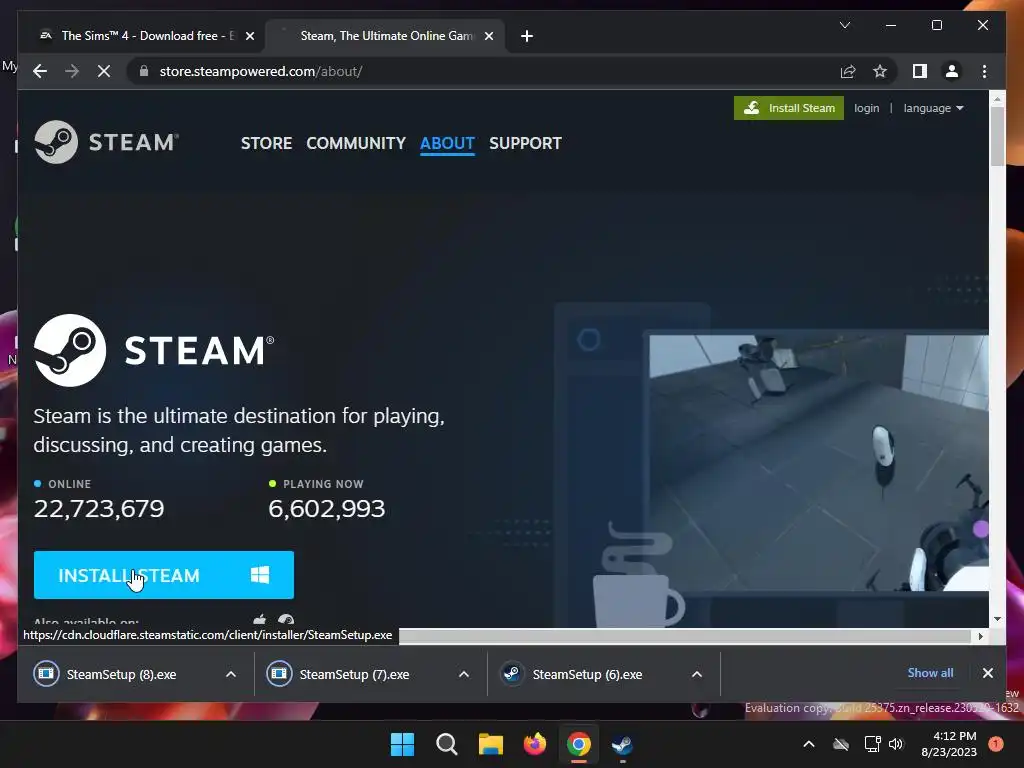This screenshot has height=768, width=1024.
Task: Open the notification badge in tray
Action: click(996, 744)
